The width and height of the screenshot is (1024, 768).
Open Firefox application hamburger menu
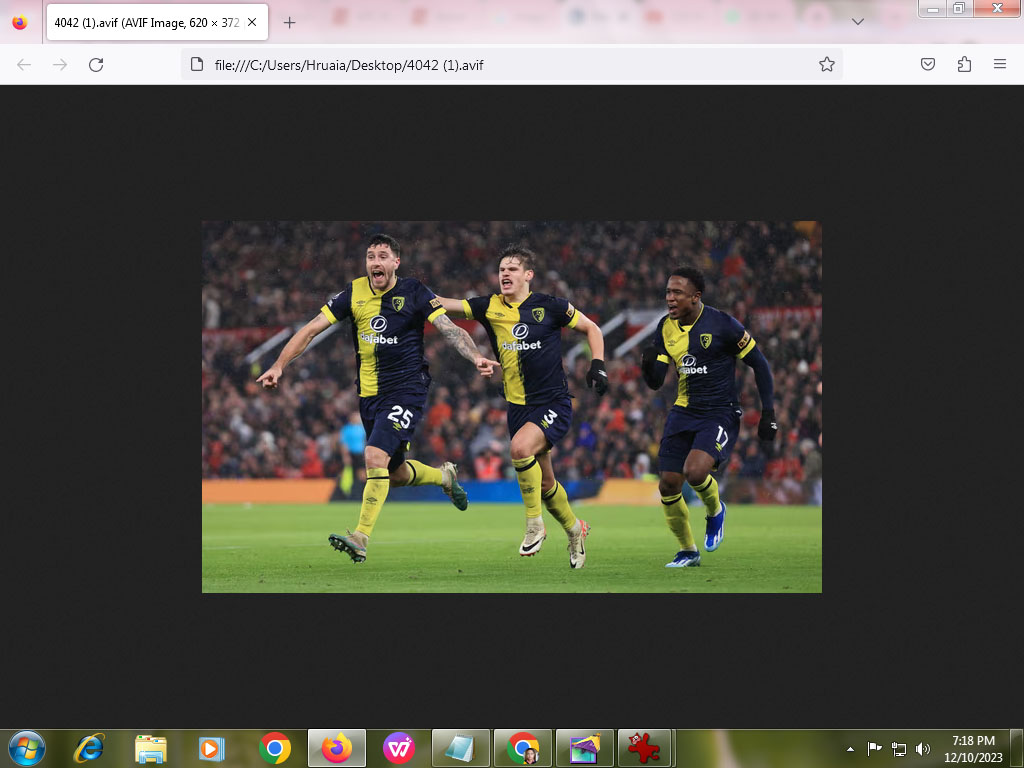(999, 64)
